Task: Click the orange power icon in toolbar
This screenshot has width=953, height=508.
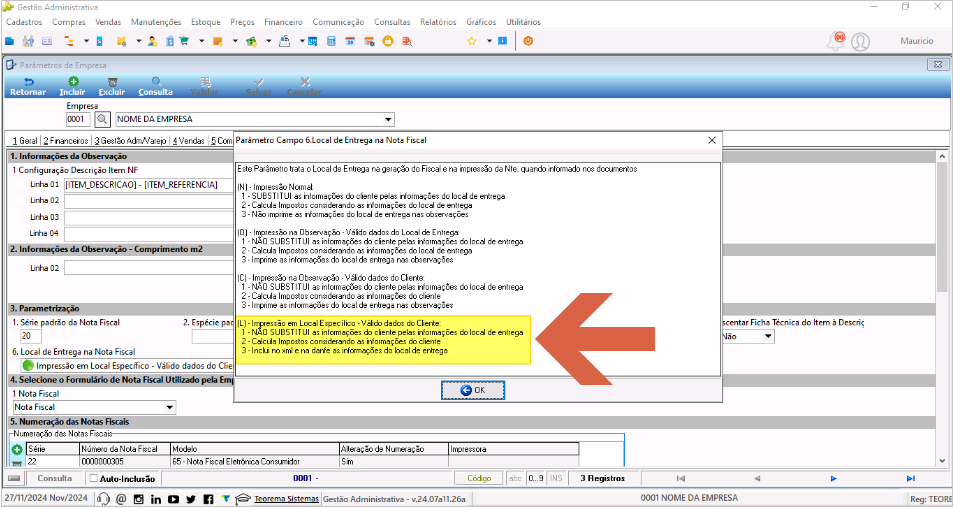Action: tap(528, 41)
